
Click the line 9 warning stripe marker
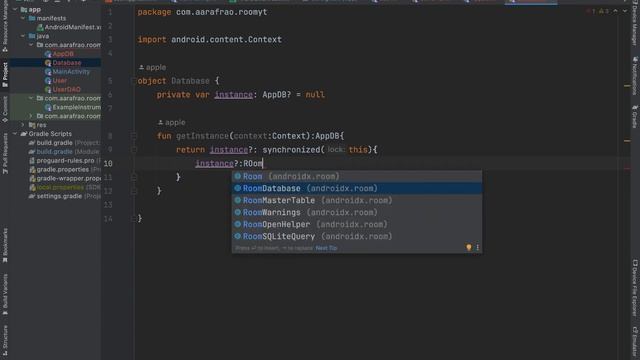point(627,141)
